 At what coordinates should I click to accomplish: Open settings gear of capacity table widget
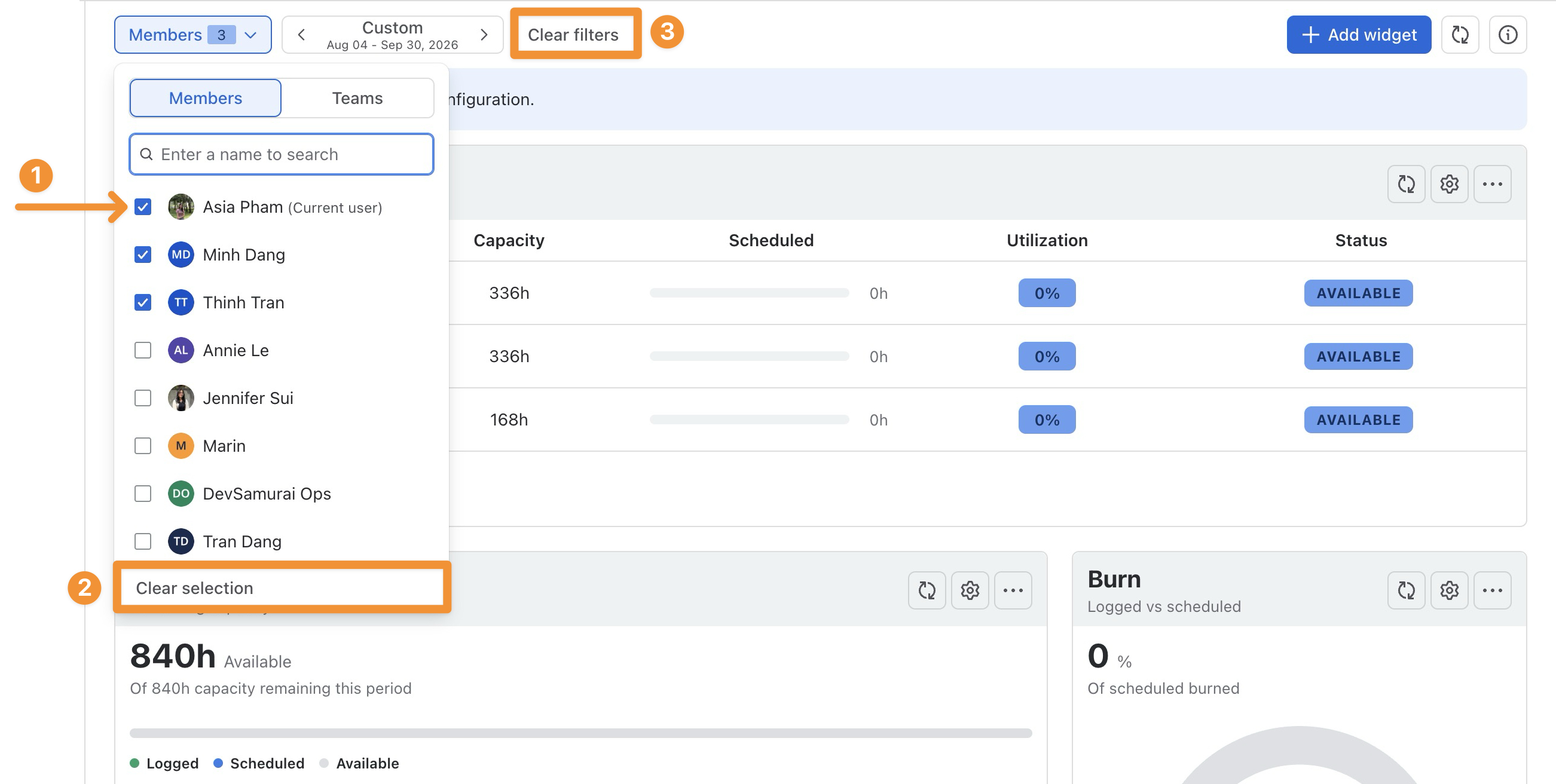pos(1448,183)
